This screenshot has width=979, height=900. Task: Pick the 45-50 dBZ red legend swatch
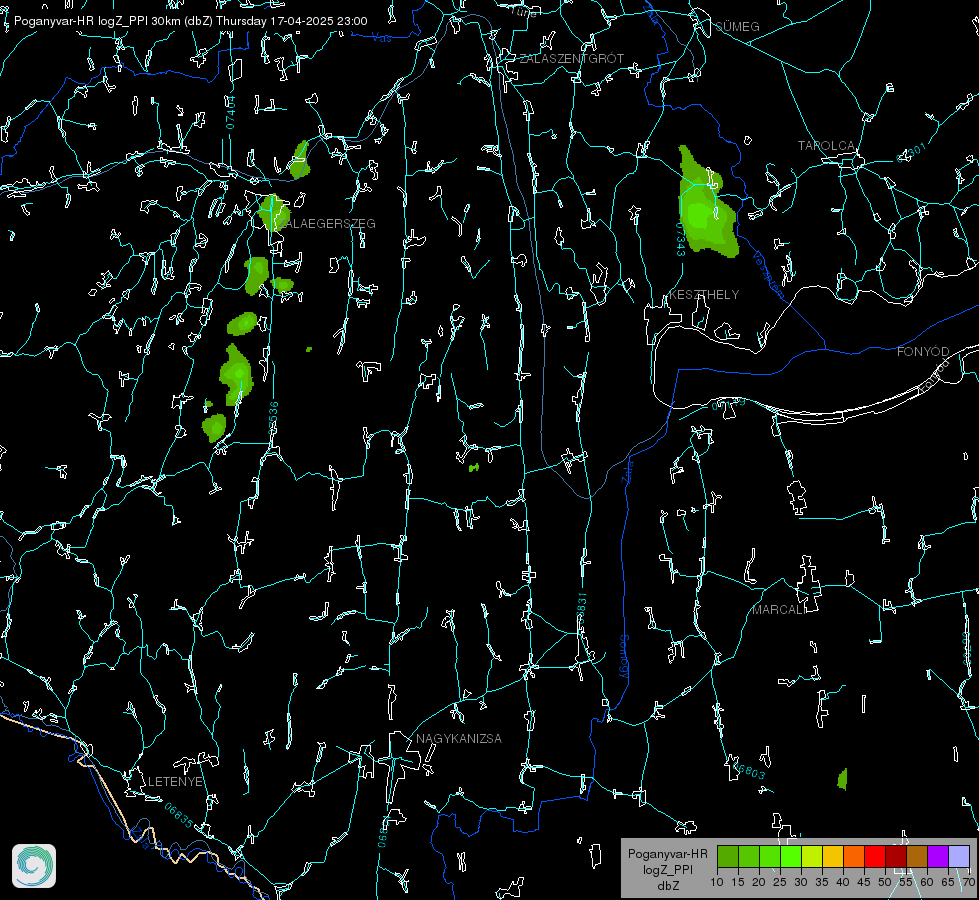(875, 856)
